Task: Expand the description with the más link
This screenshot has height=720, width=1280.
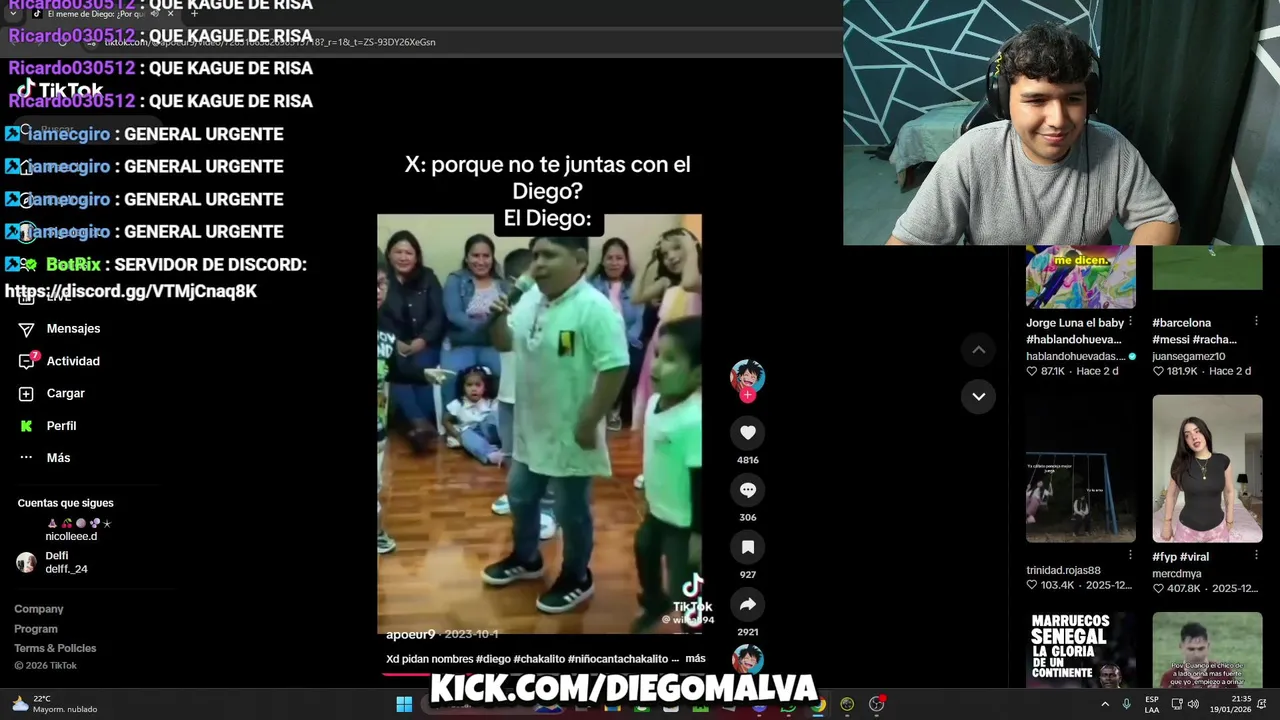Action: 695,659
